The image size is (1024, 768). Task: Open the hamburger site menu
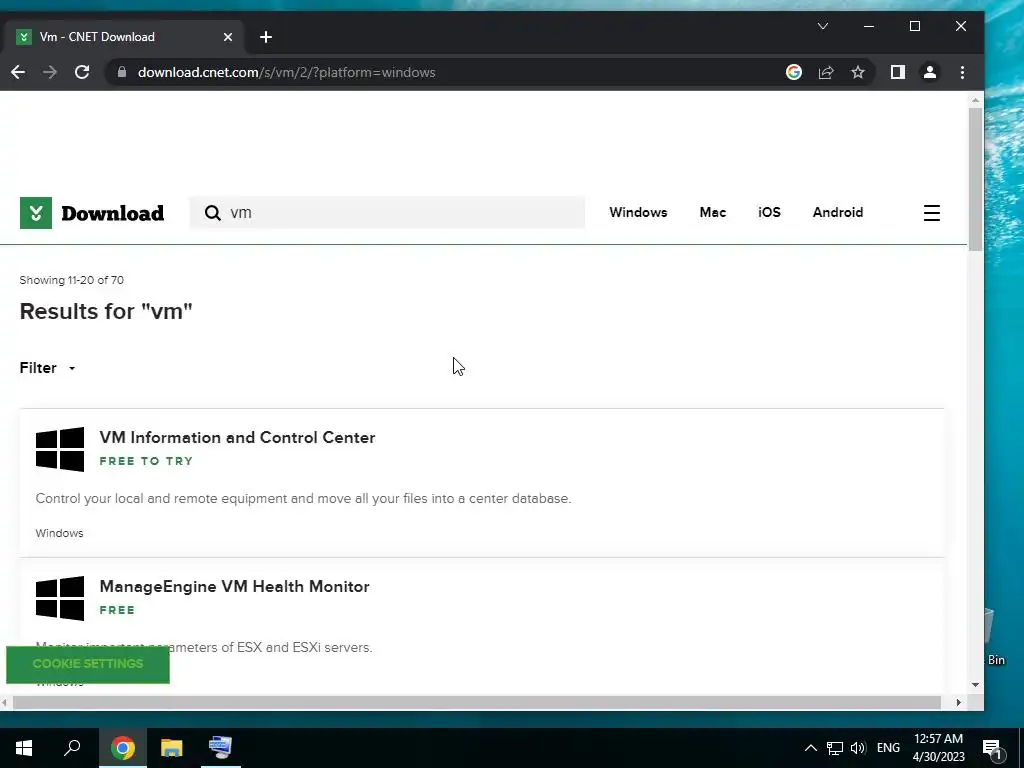coord(932,213)
